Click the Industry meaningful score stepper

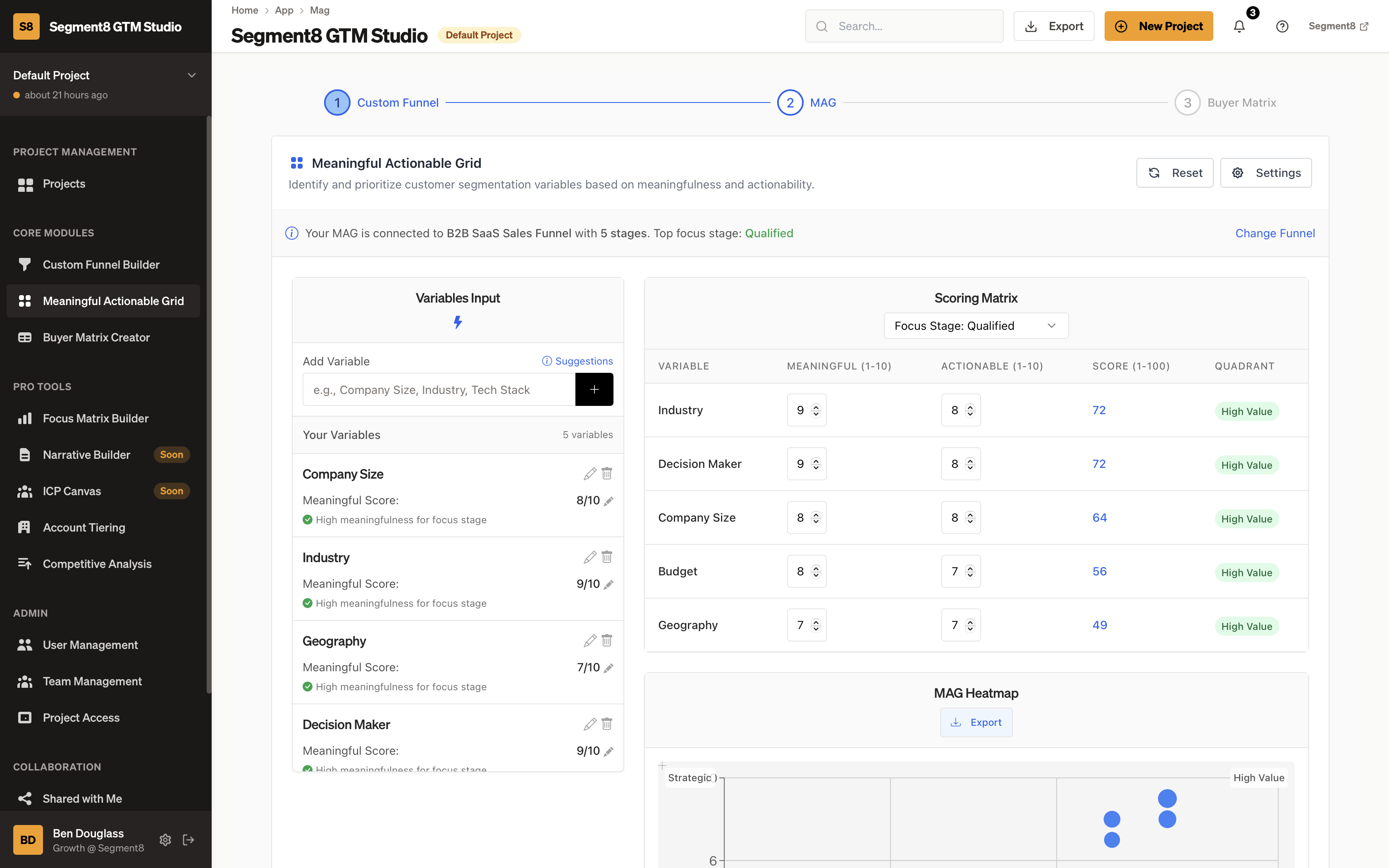pyautogui.click(x=816, y=410)
